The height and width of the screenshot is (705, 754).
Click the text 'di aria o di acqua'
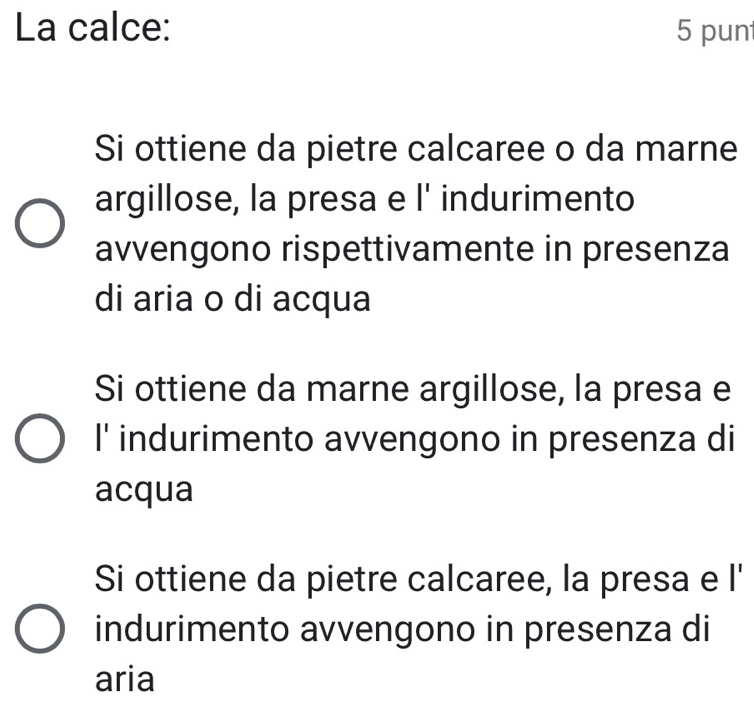pyautogui.click(x=233, y=299)
